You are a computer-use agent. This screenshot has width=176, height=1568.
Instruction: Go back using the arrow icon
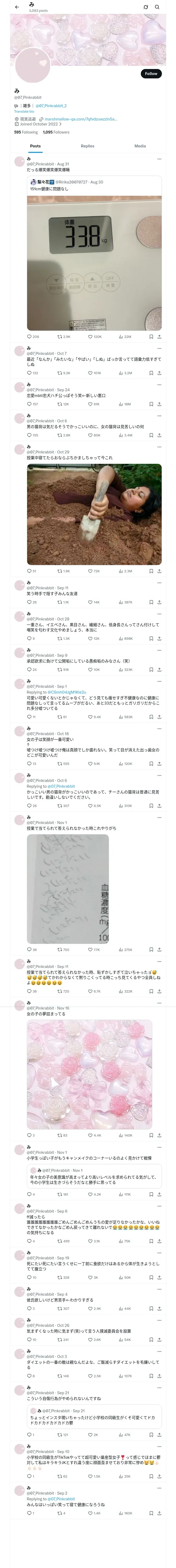(x=17, y=7)
